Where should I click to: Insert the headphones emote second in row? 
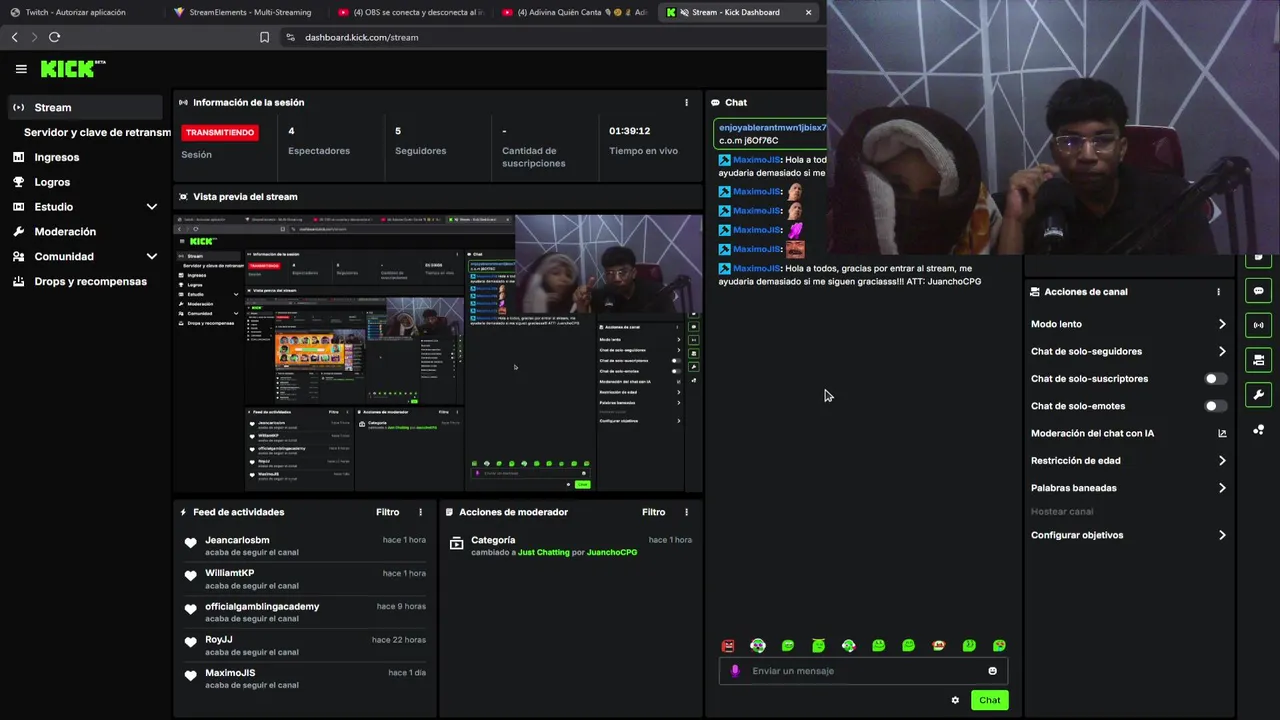coord(758,646)
